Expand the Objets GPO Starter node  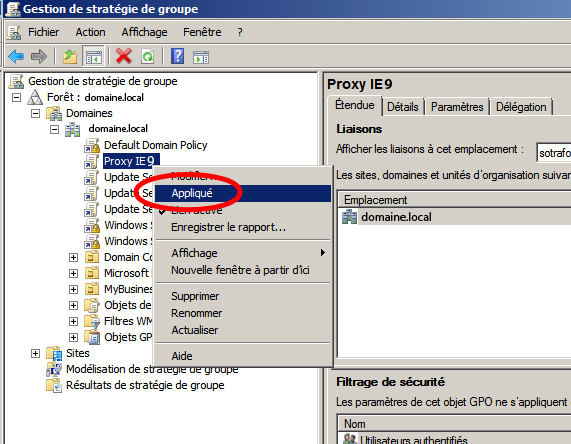(73, 338)
